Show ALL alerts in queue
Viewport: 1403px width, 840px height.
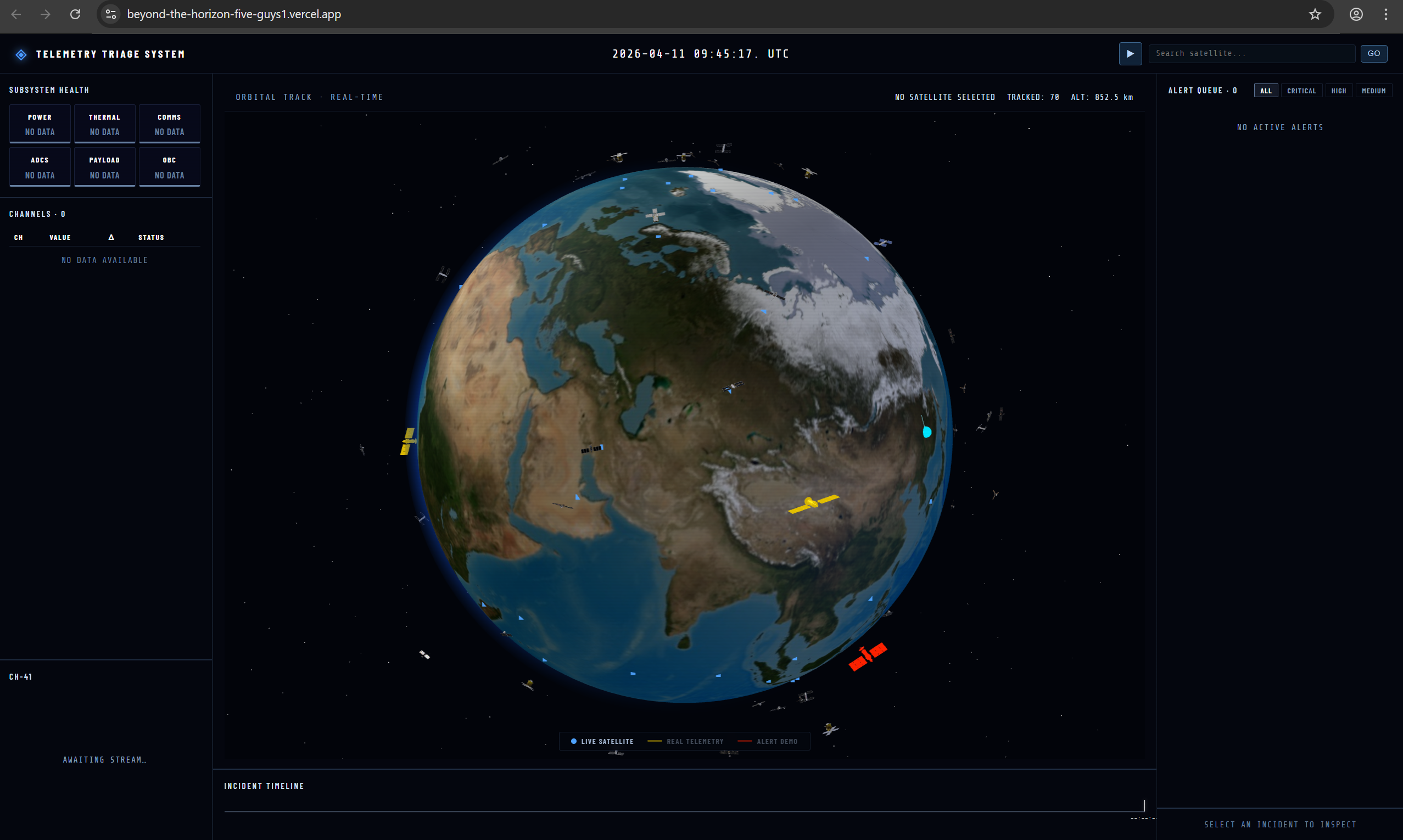(1266, 91)
